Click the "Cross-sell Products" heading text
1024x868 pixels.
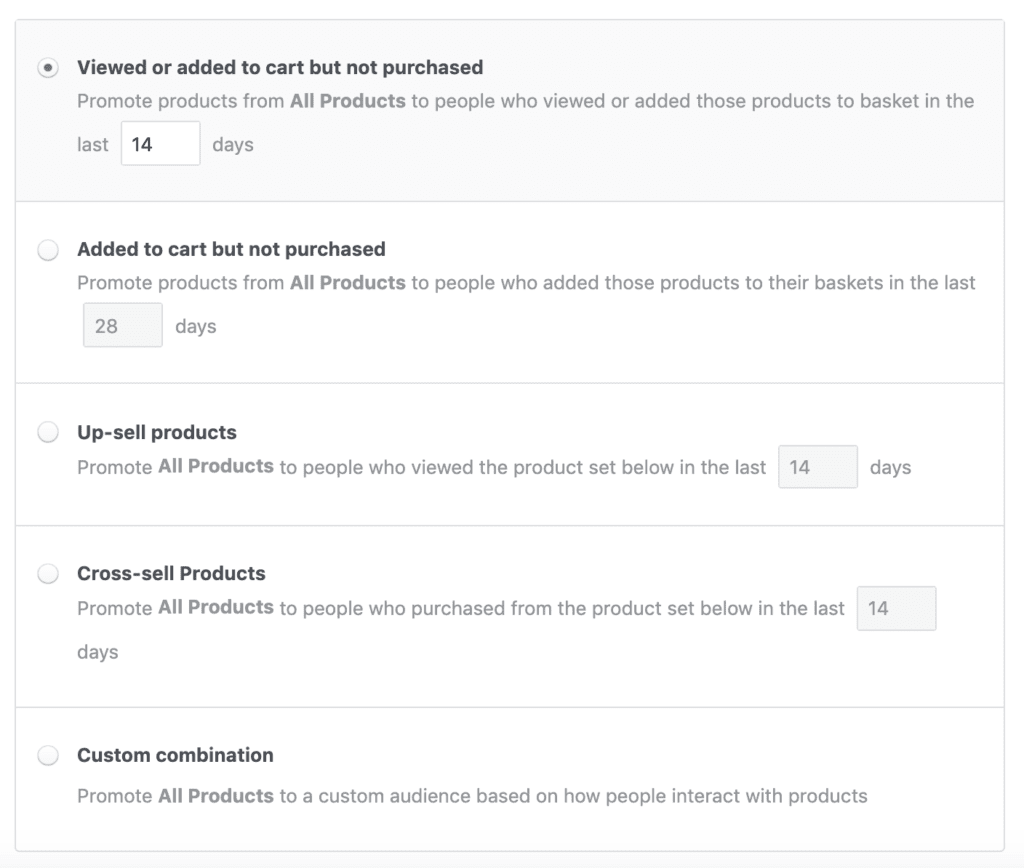[x=171, y=573]
